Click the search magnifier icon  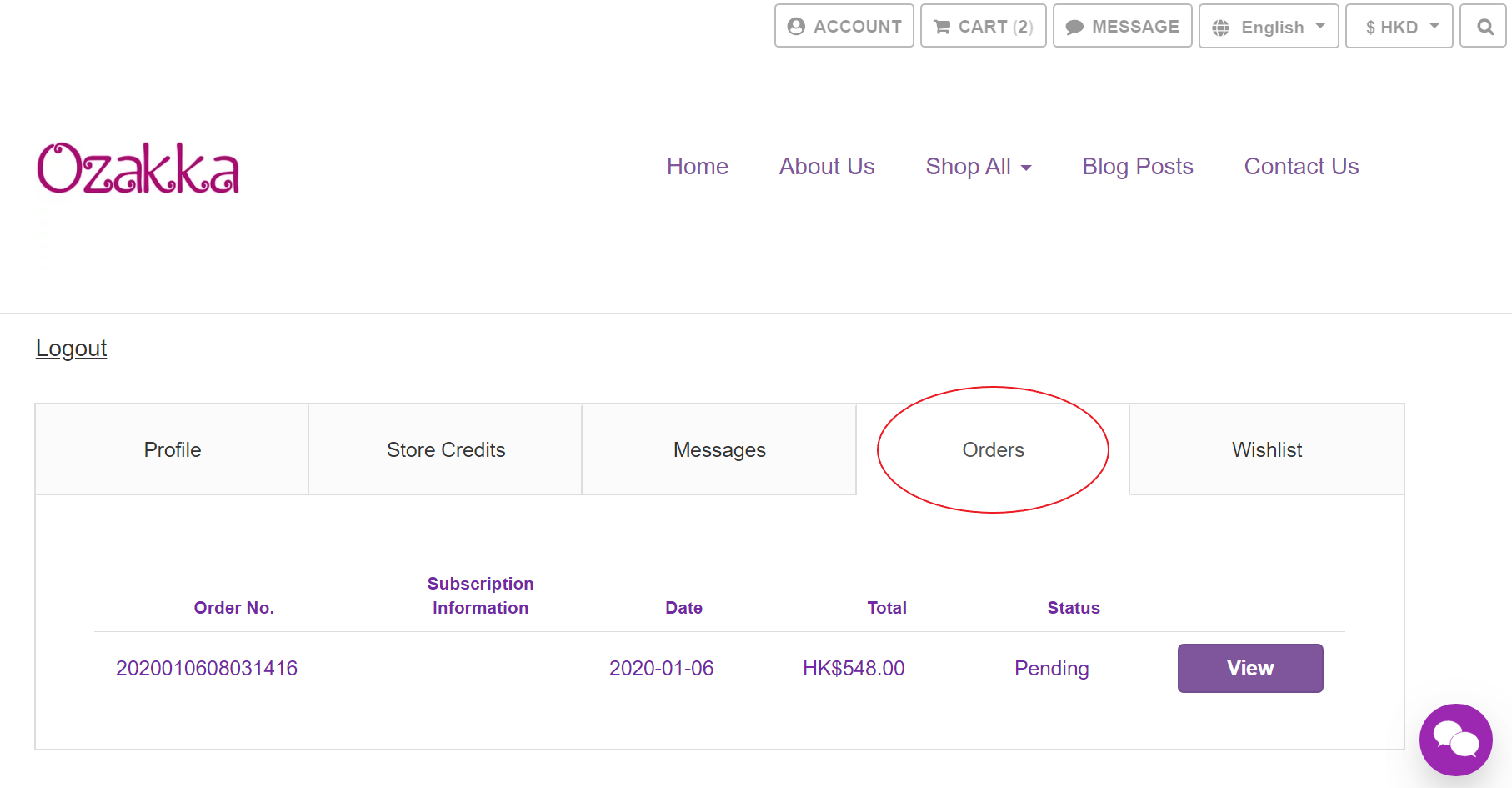(1484, 27)
